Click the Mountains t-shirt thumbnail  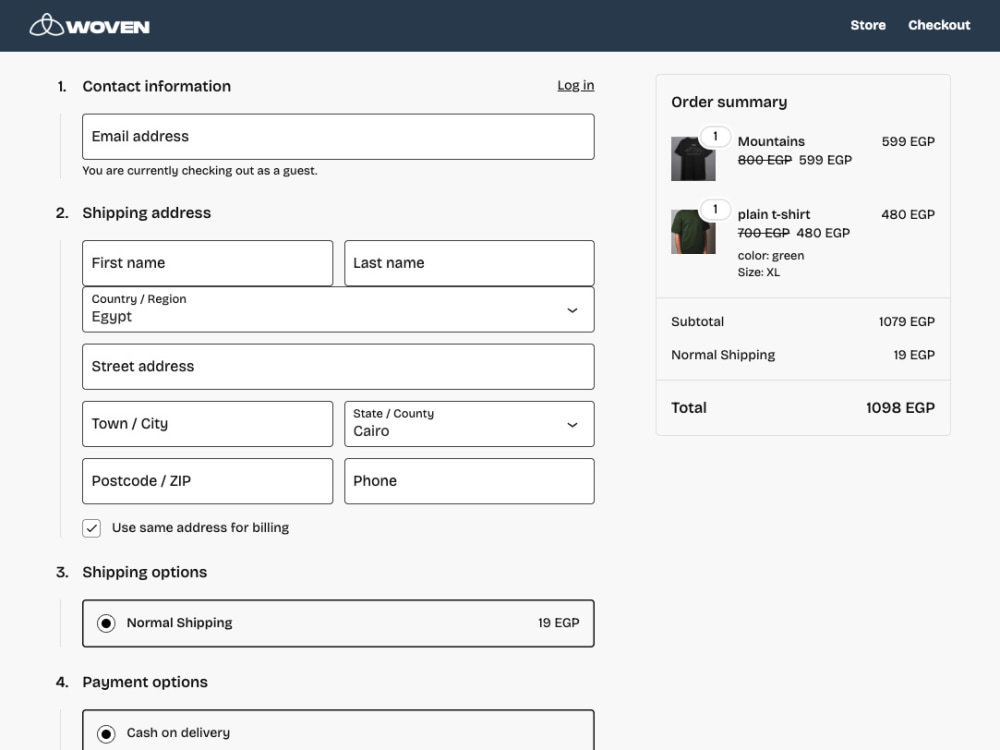coord(693,159)
